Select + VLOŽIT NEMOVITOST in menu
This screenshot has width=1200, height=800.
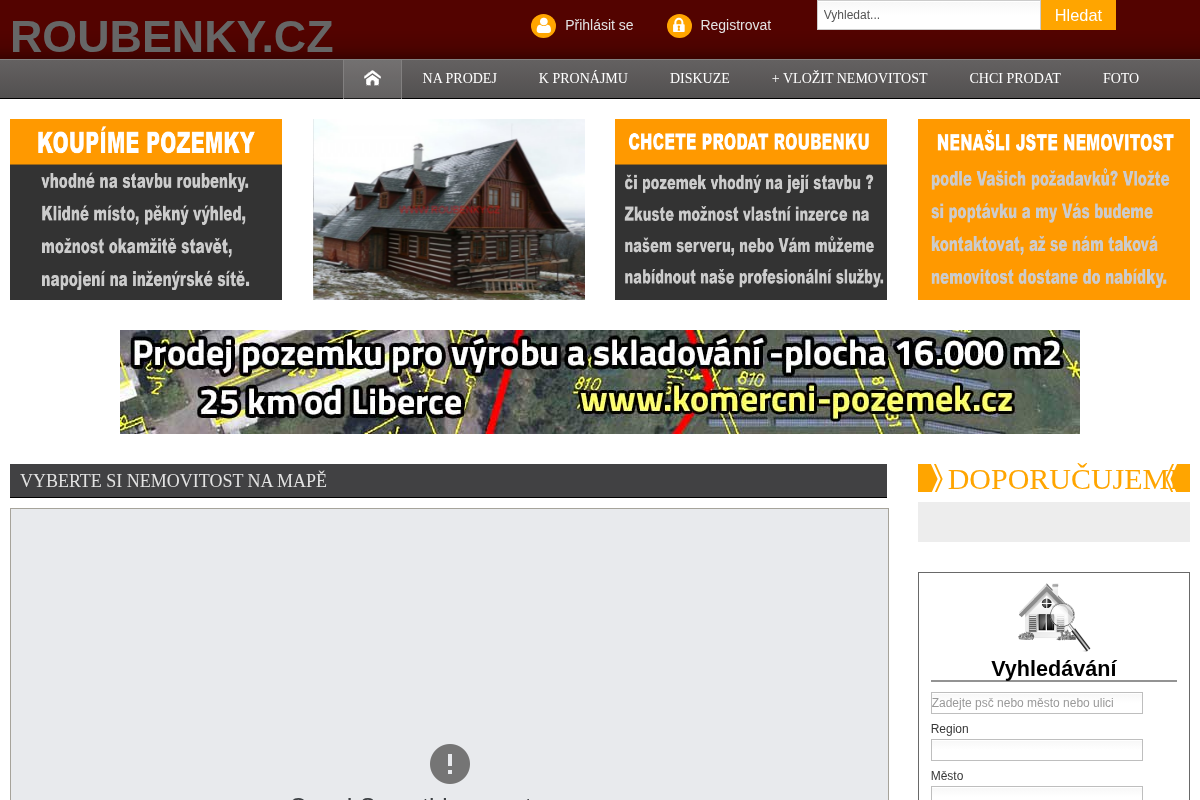click(849, 79)
